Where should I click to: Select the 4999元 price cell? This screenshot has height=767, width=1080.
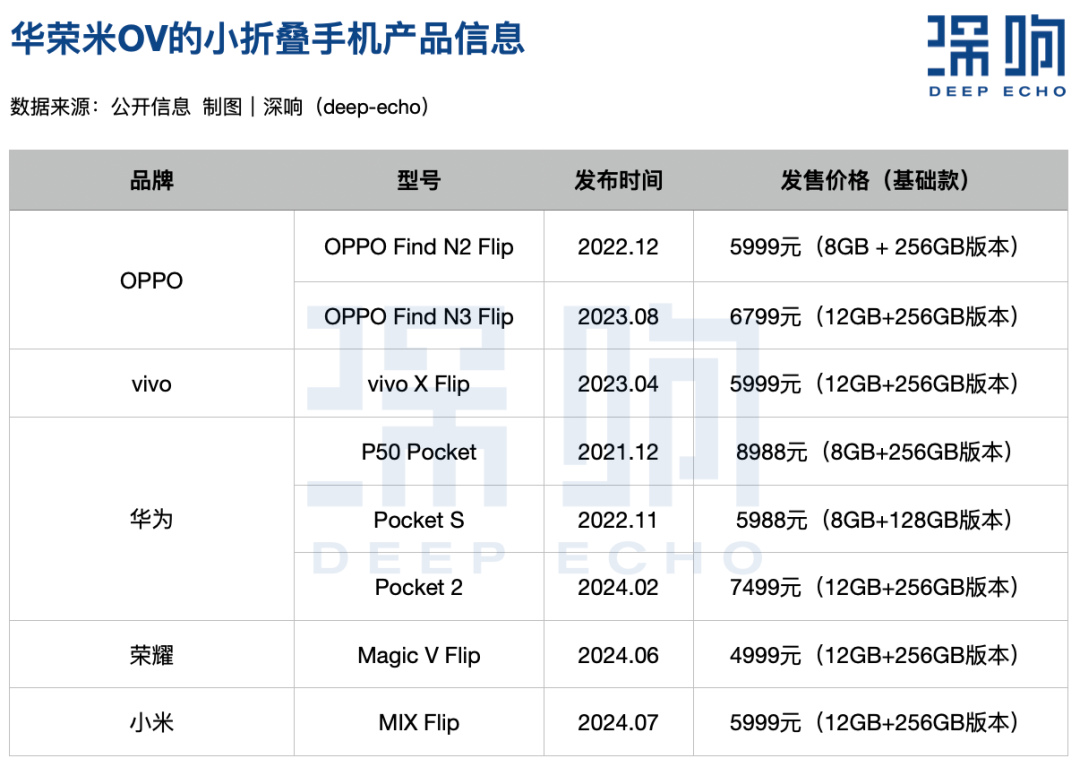click(874, 656)
